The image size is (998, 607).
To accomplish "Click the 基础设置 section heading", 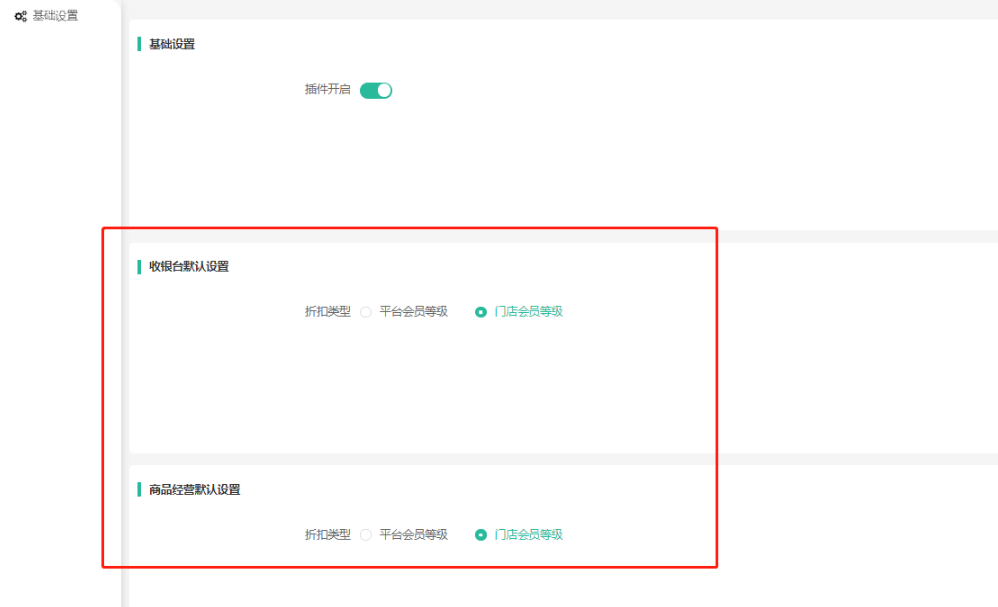I will coord(172,44).
